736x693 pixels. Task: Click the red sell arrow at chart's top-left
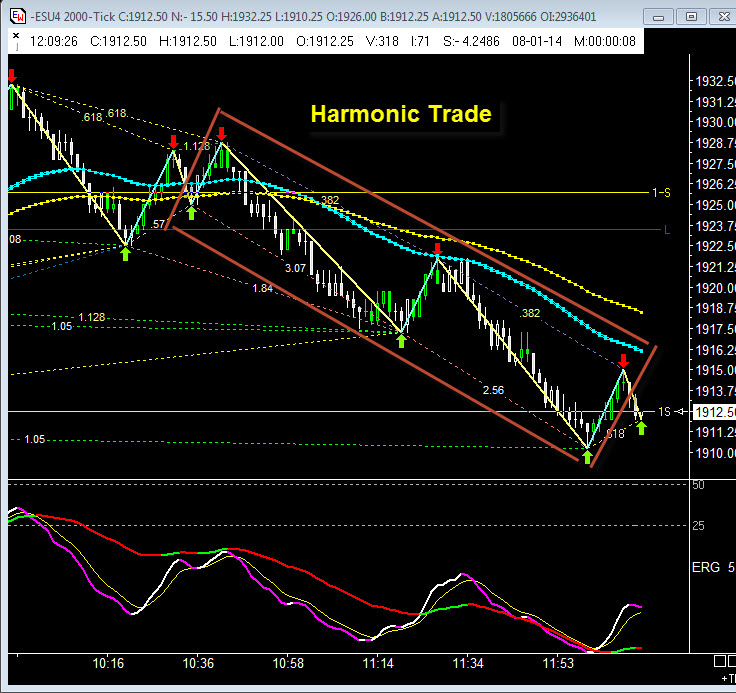pos(12,76)
